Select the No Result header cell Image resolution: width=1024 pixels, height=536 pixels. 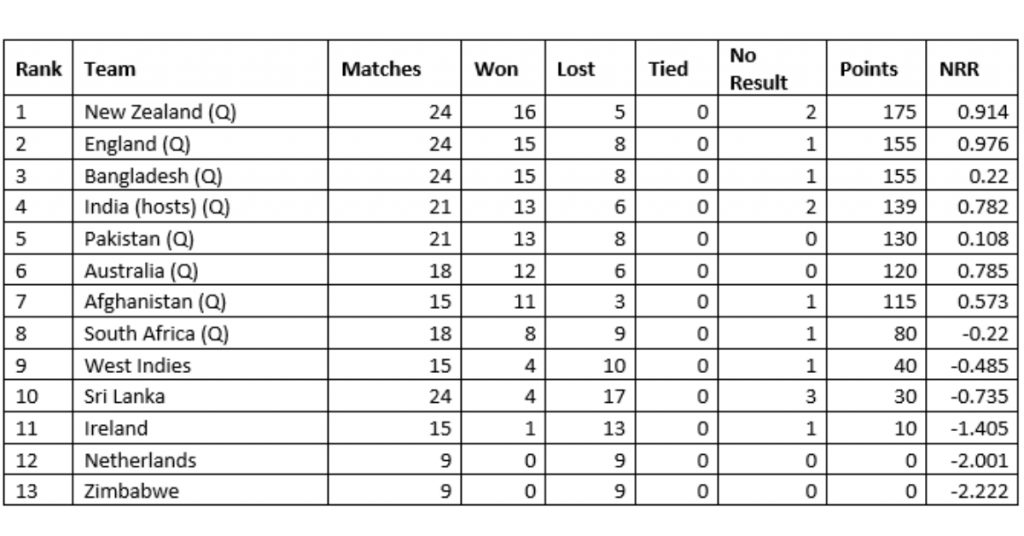tap(772, 68)
